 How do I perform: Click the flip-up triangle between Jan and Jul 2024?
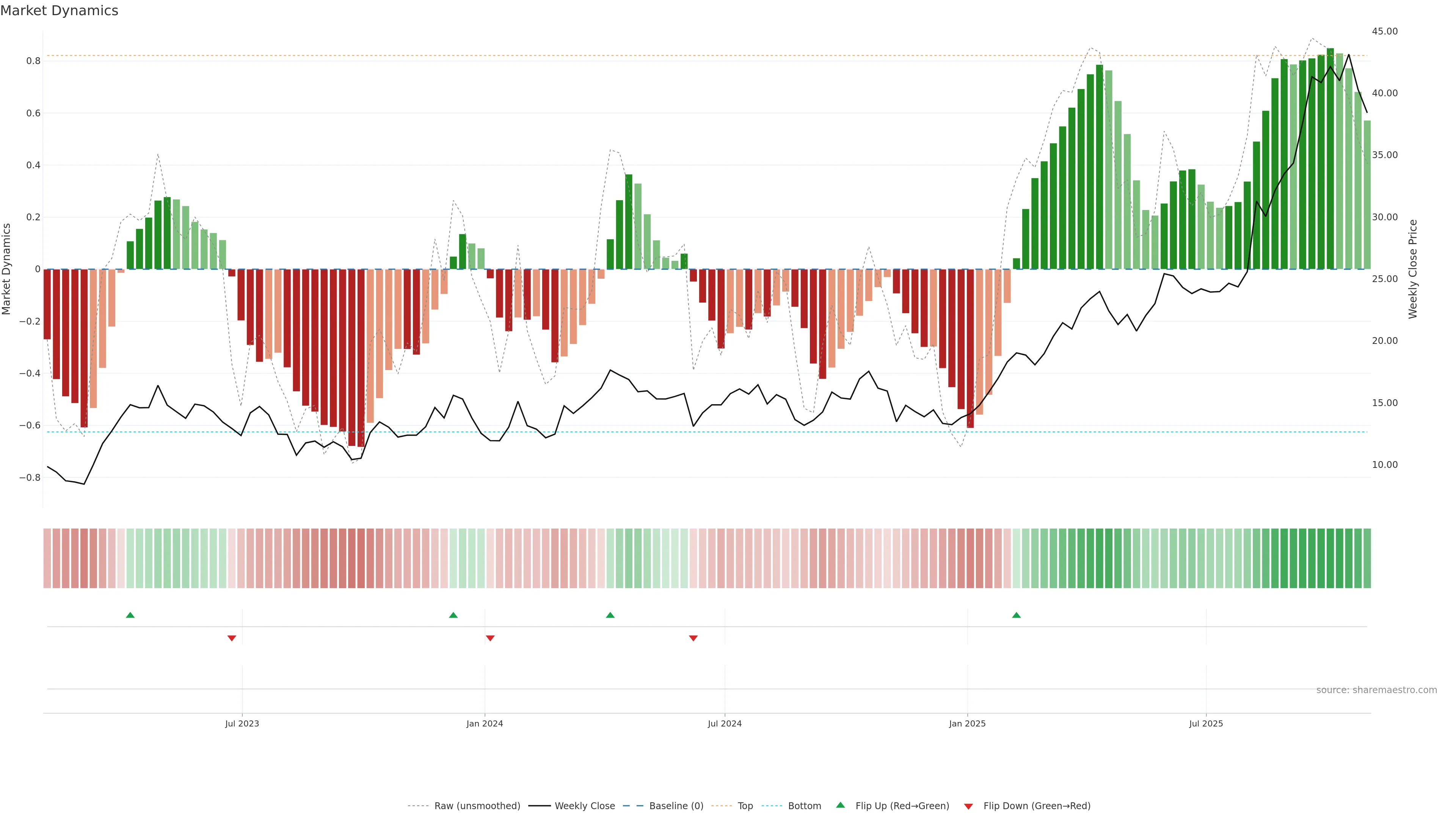coord(610,615)
